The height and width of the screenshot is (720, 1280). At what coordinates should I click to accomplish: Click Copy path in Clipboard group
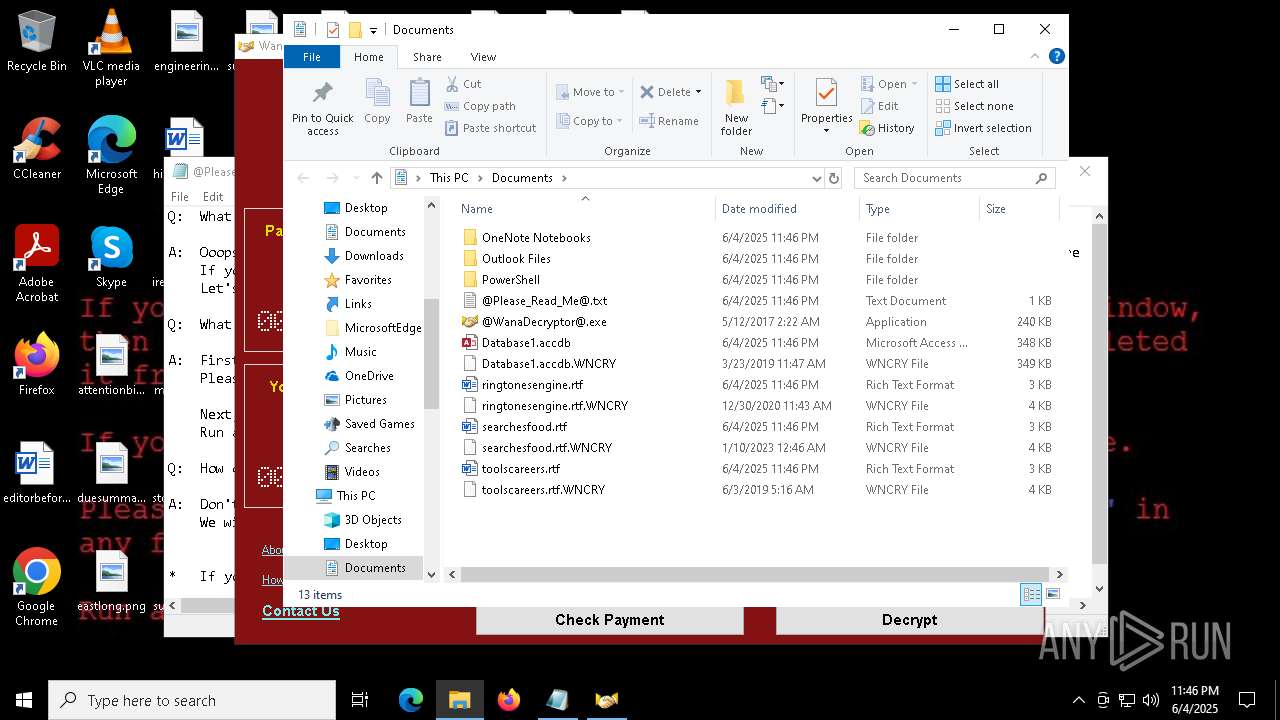480,106
